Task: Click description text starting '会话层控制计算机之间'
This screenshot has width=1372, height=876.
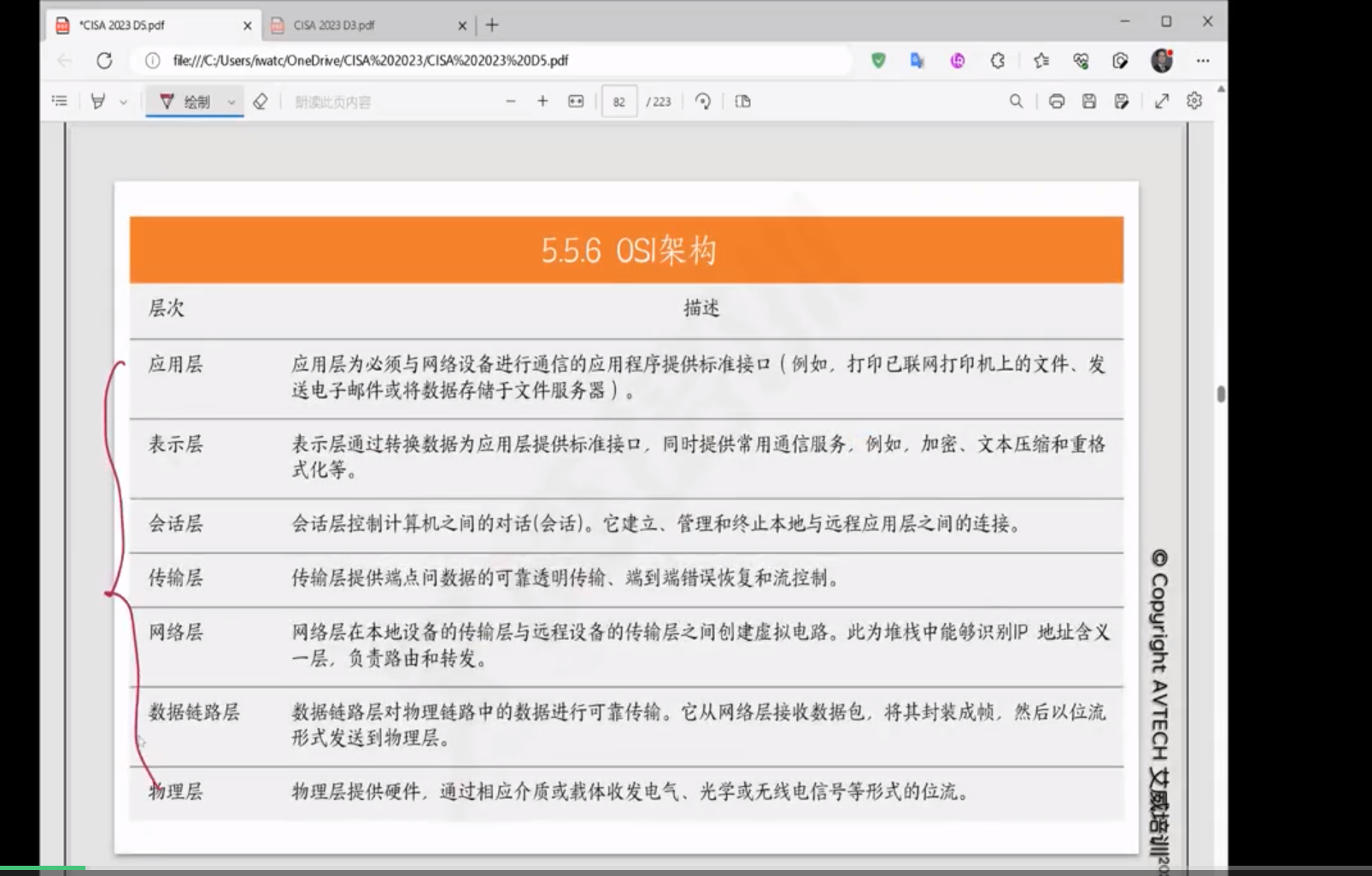Action: pos(656,524)
